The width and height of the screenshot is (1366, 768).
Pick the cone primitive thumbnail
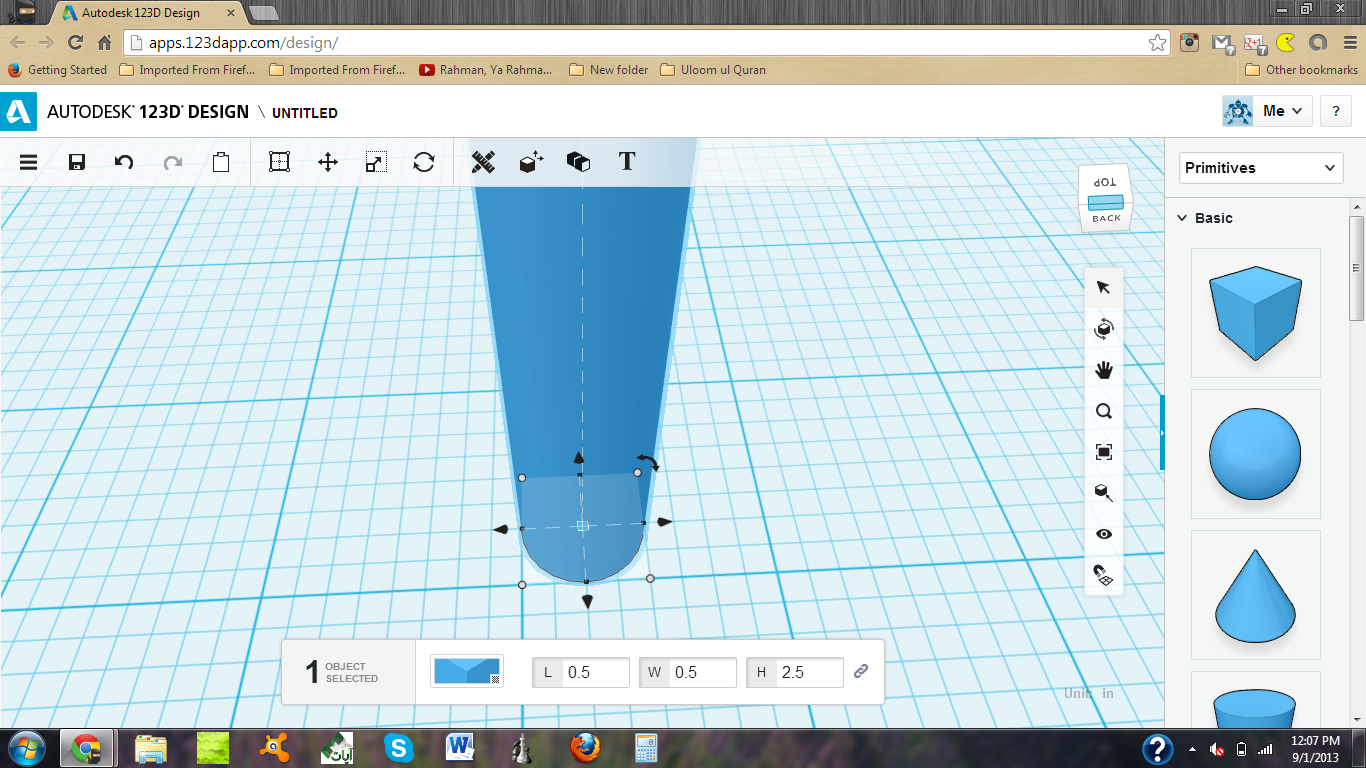click(x=1255, y=594)
